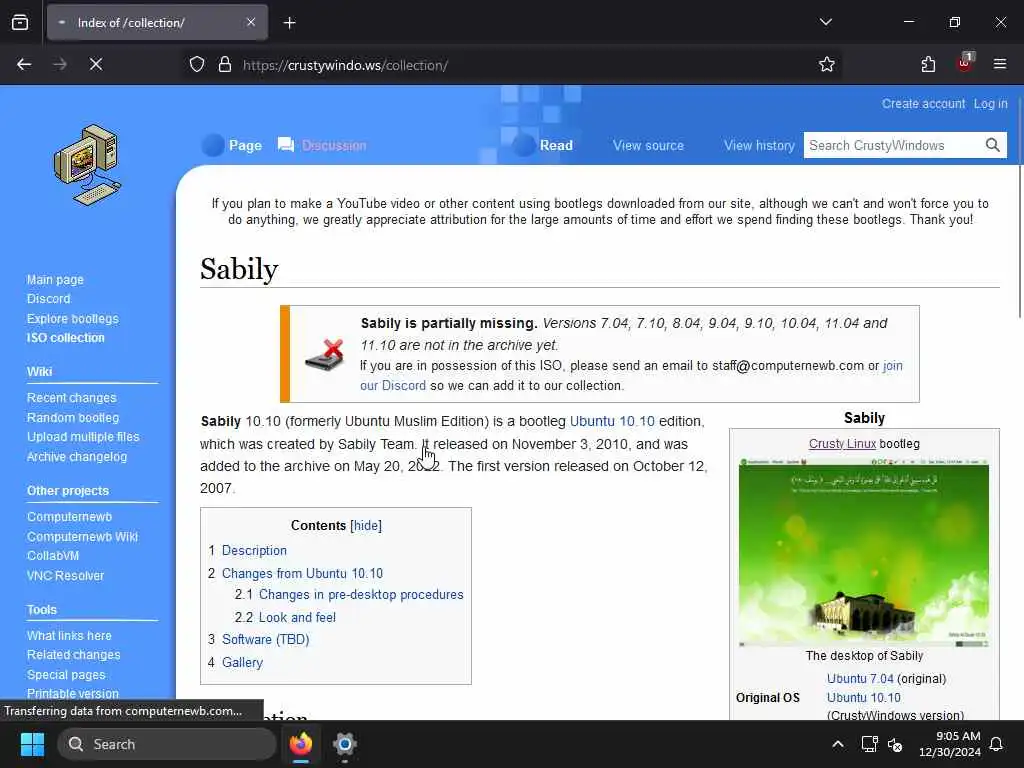This screenshot has height=768, width=1024.
Task: Open the Sabily desktop screenshot thumbnail
Action: tap(863, 552)
